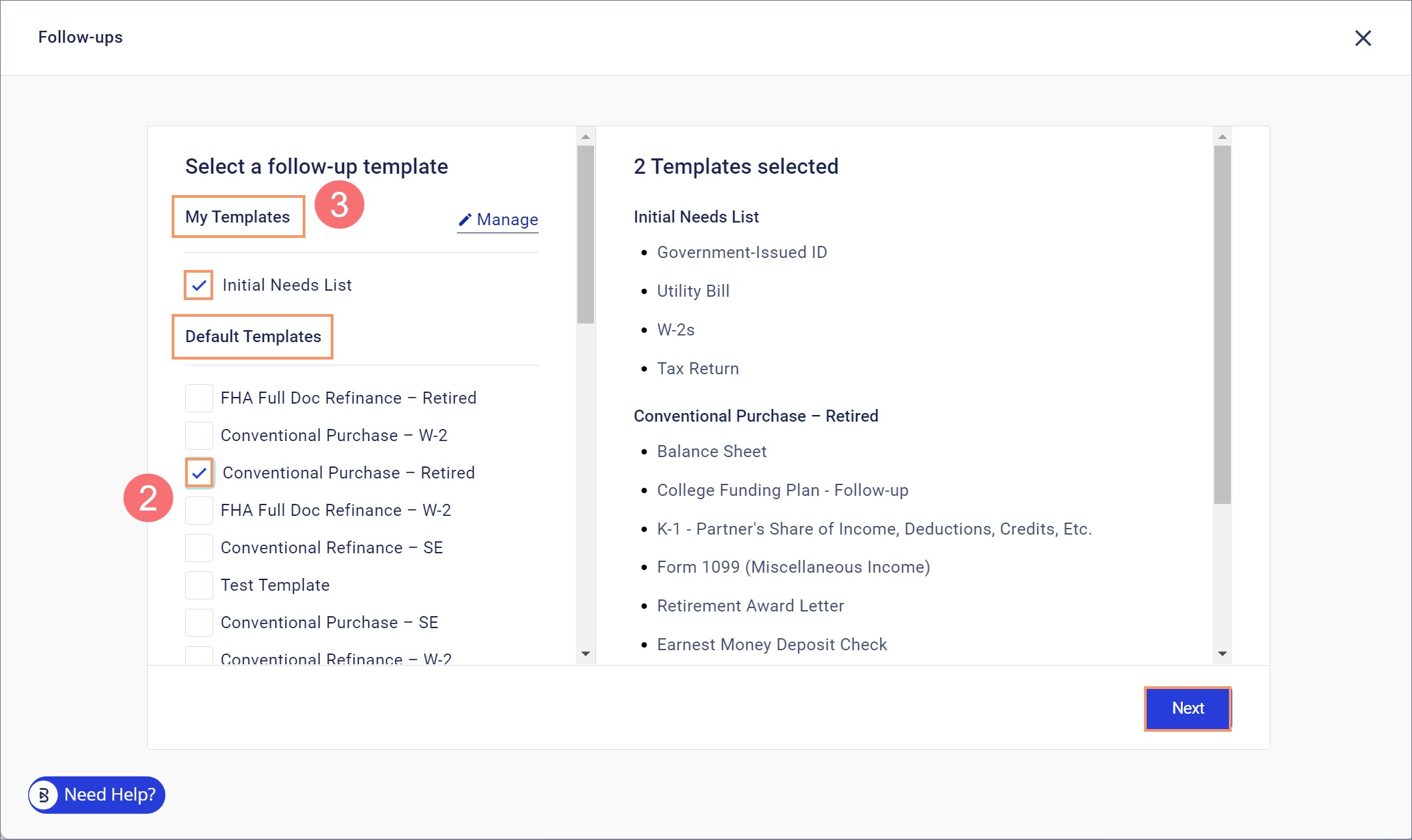1412x840 pixels.
Task: Uncheck the Initial Needs List checkbox
Action: coord(198,285)
